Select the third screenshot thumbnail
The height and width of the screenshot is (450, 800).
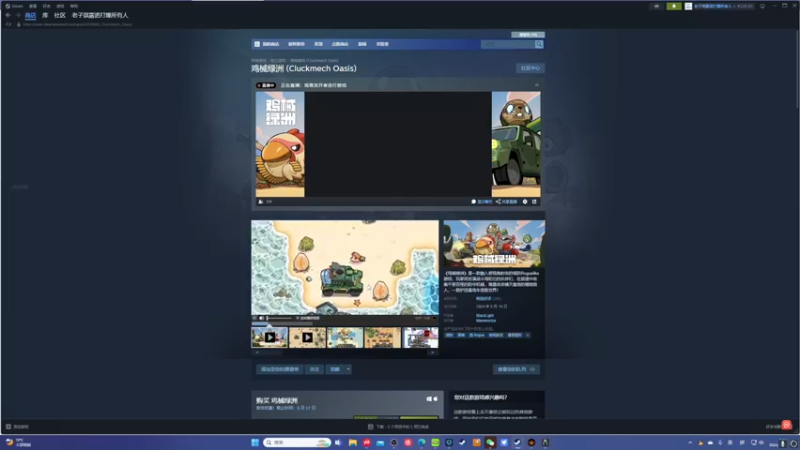(345, 338)
